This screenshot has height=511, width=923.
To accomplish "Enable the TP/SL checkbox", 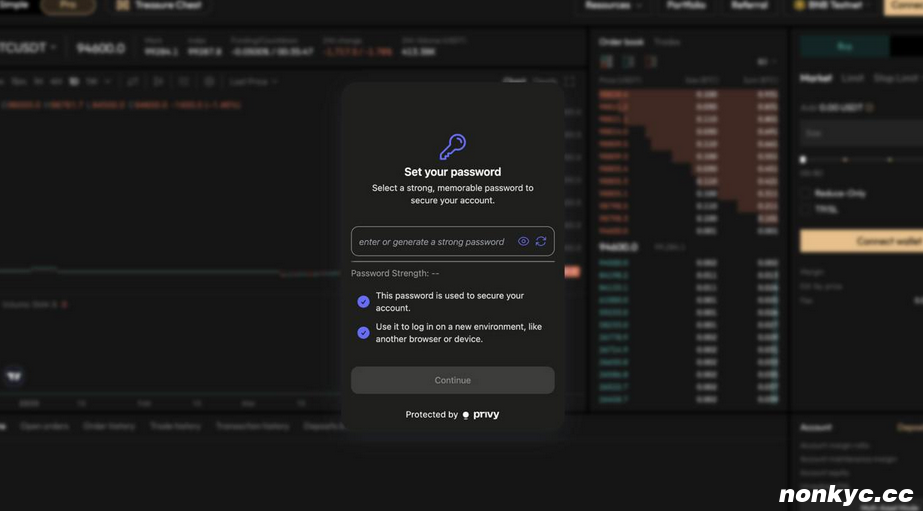I will (806, 210).
